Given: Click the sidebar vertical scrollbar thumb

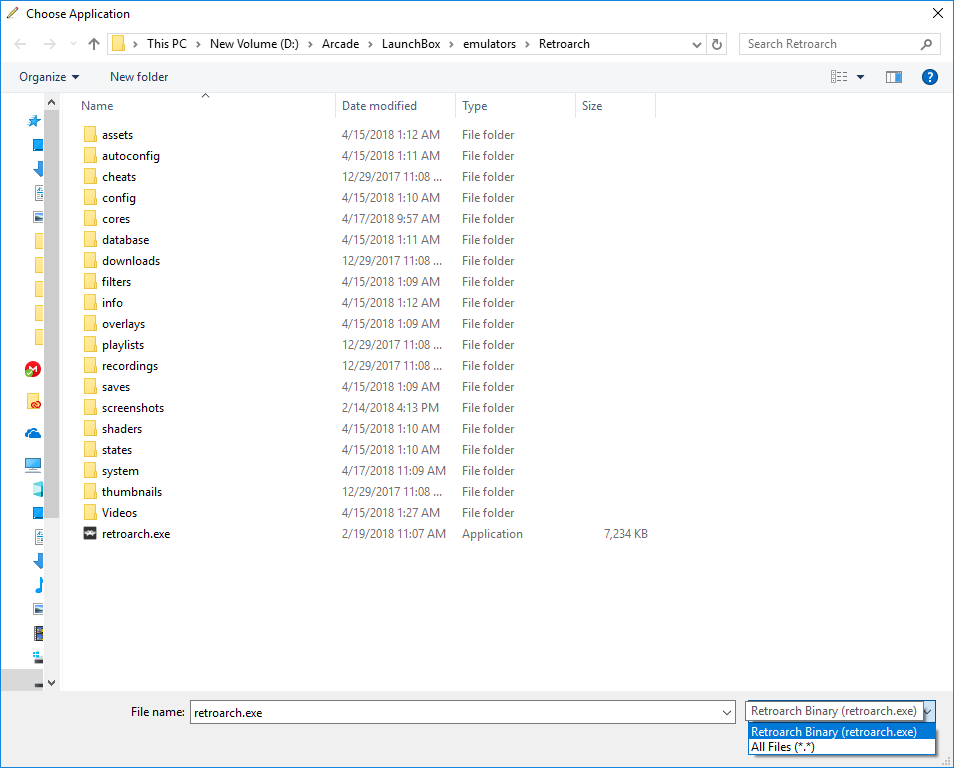Looking at the screenshot, I should 52,313.
